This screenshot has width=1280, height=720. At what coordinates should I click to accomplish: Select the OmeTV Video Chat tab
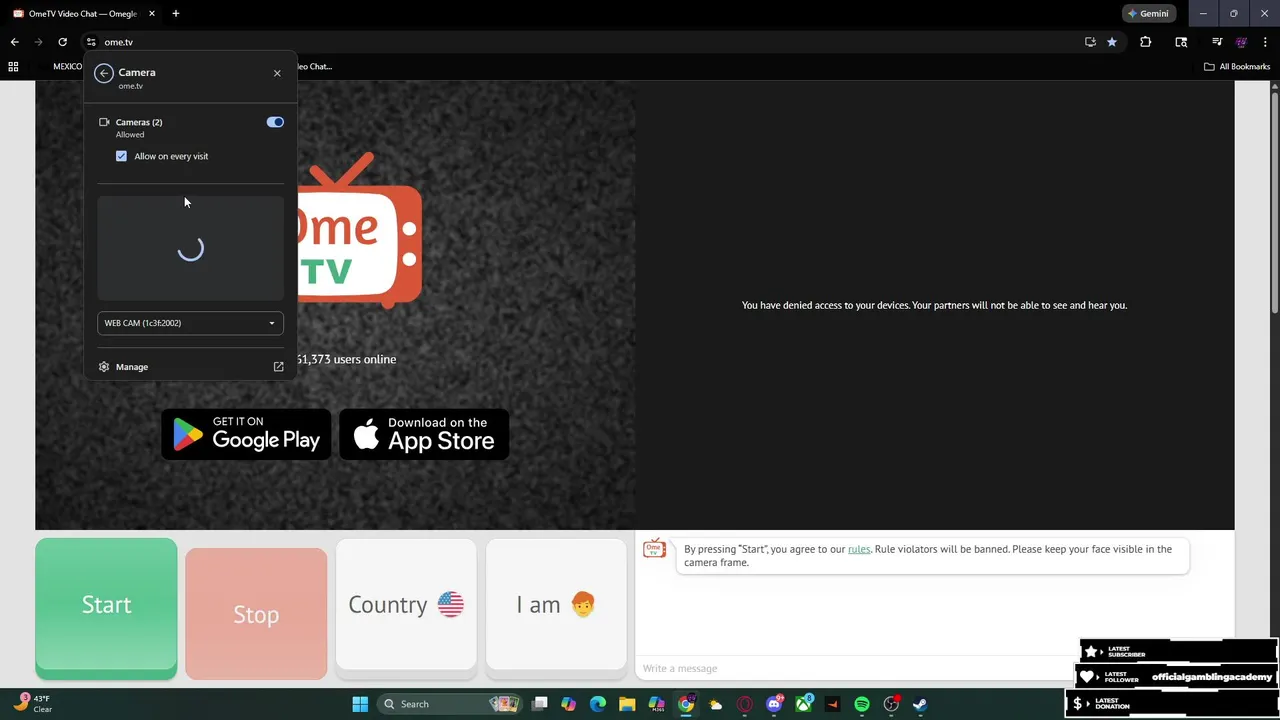tap(85, 14)
